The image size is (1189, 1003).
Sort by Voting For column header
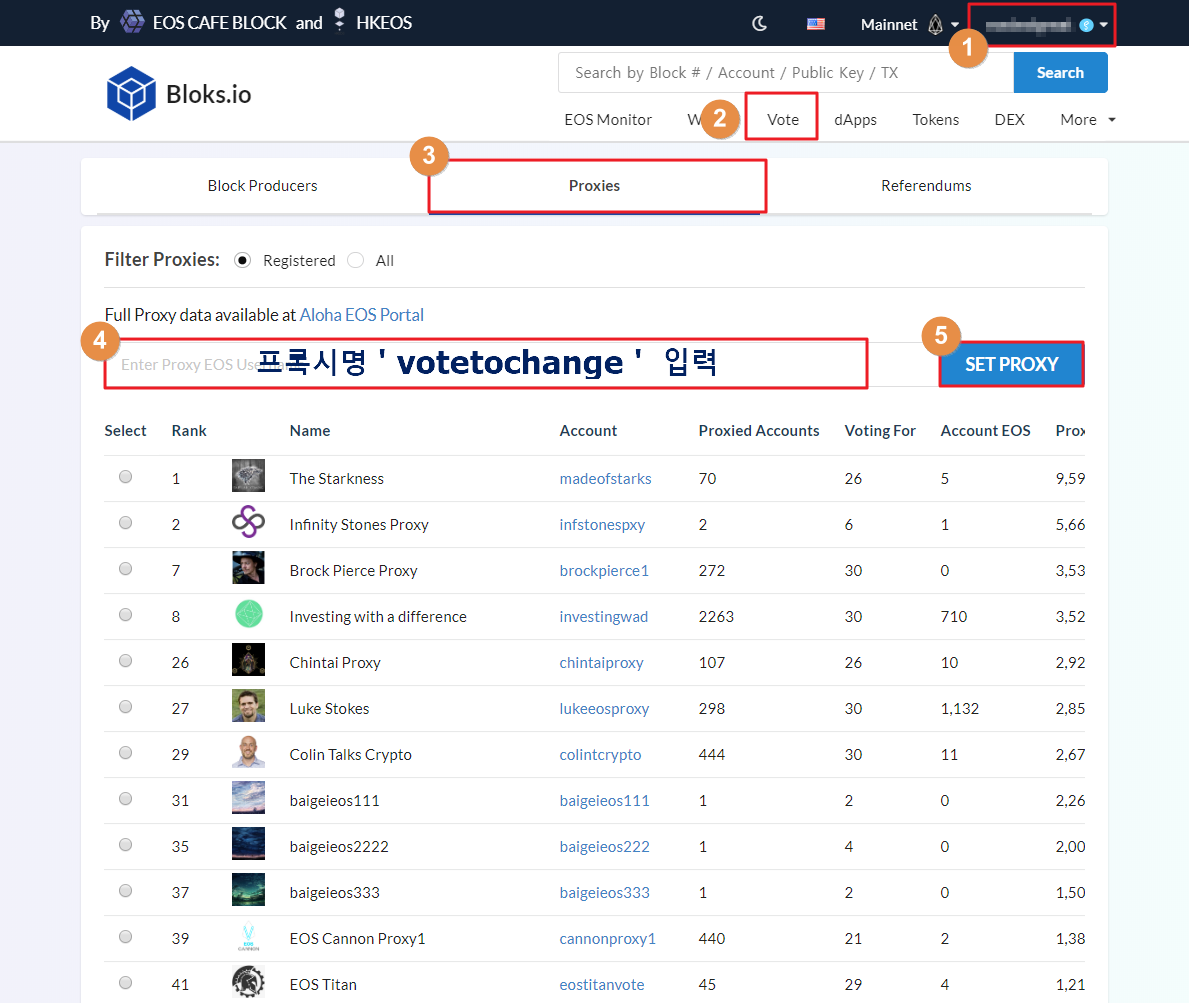click(880, 431)
